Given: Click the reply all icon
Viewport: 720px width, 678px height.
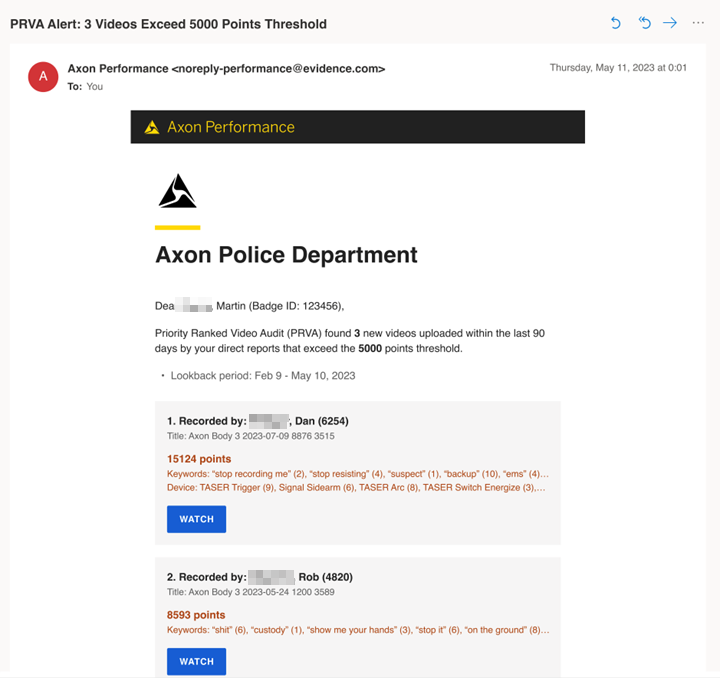Looking at the screenshot, I should pyautogui.click(x=644, y=23).
